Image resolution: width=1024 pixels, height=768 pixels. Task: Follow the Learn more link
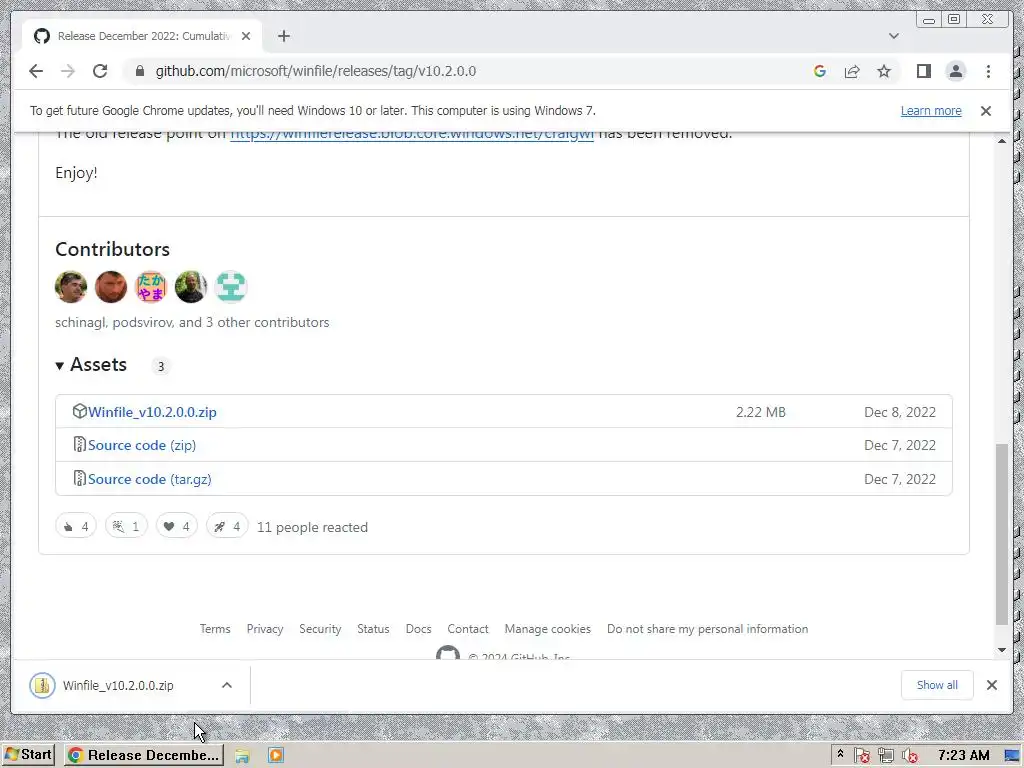[931, 111]
